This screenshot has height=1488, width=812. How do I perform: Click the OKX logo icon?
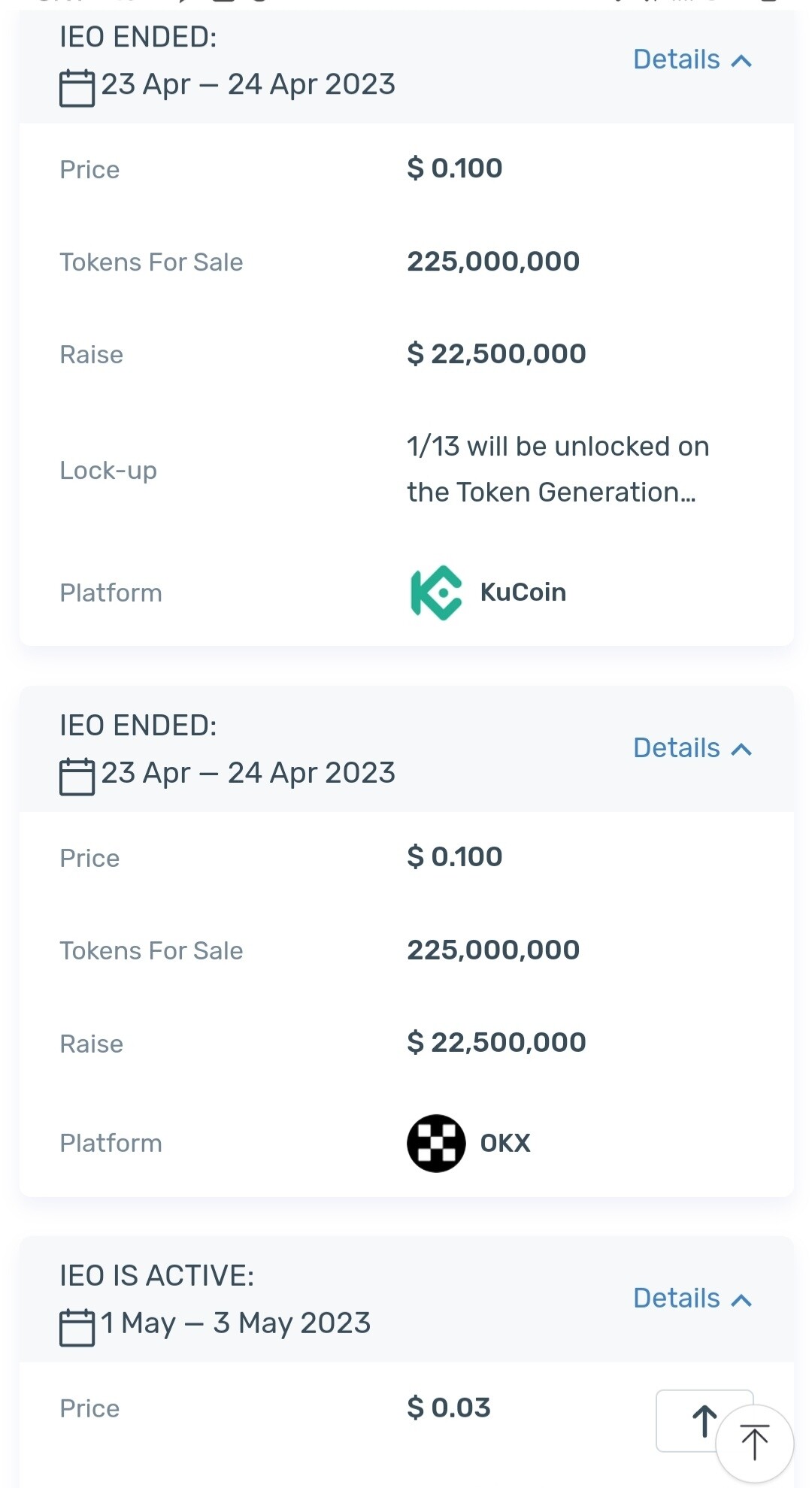(436, 1143)
